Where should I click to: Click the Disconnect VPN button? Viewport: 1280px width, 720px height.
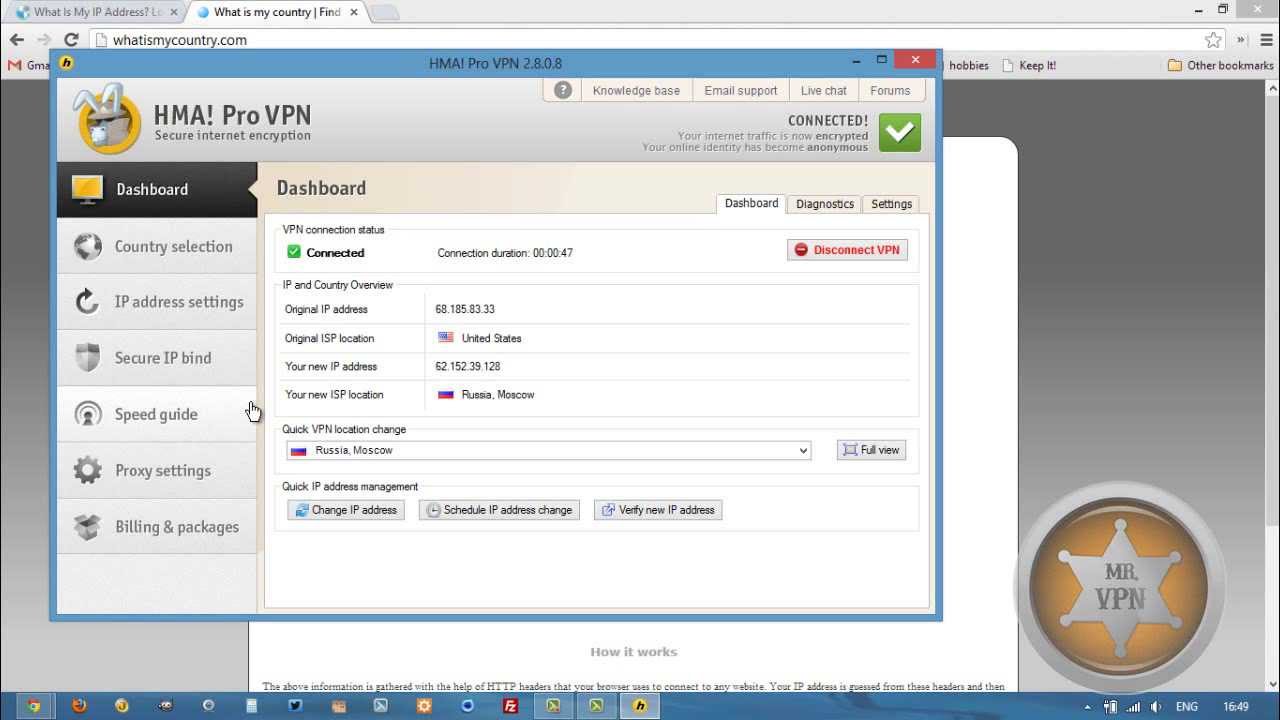[x=847, y=250]
